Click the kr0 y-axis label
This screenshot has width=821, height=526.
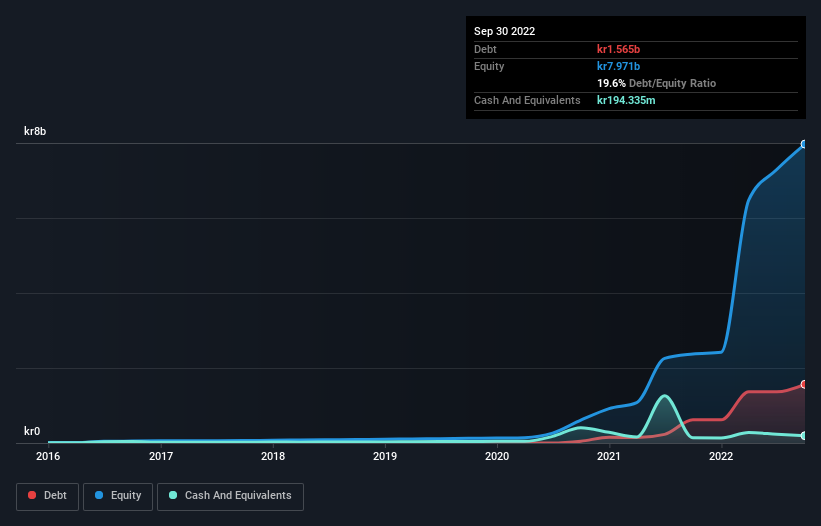click(x=32, y=431)
